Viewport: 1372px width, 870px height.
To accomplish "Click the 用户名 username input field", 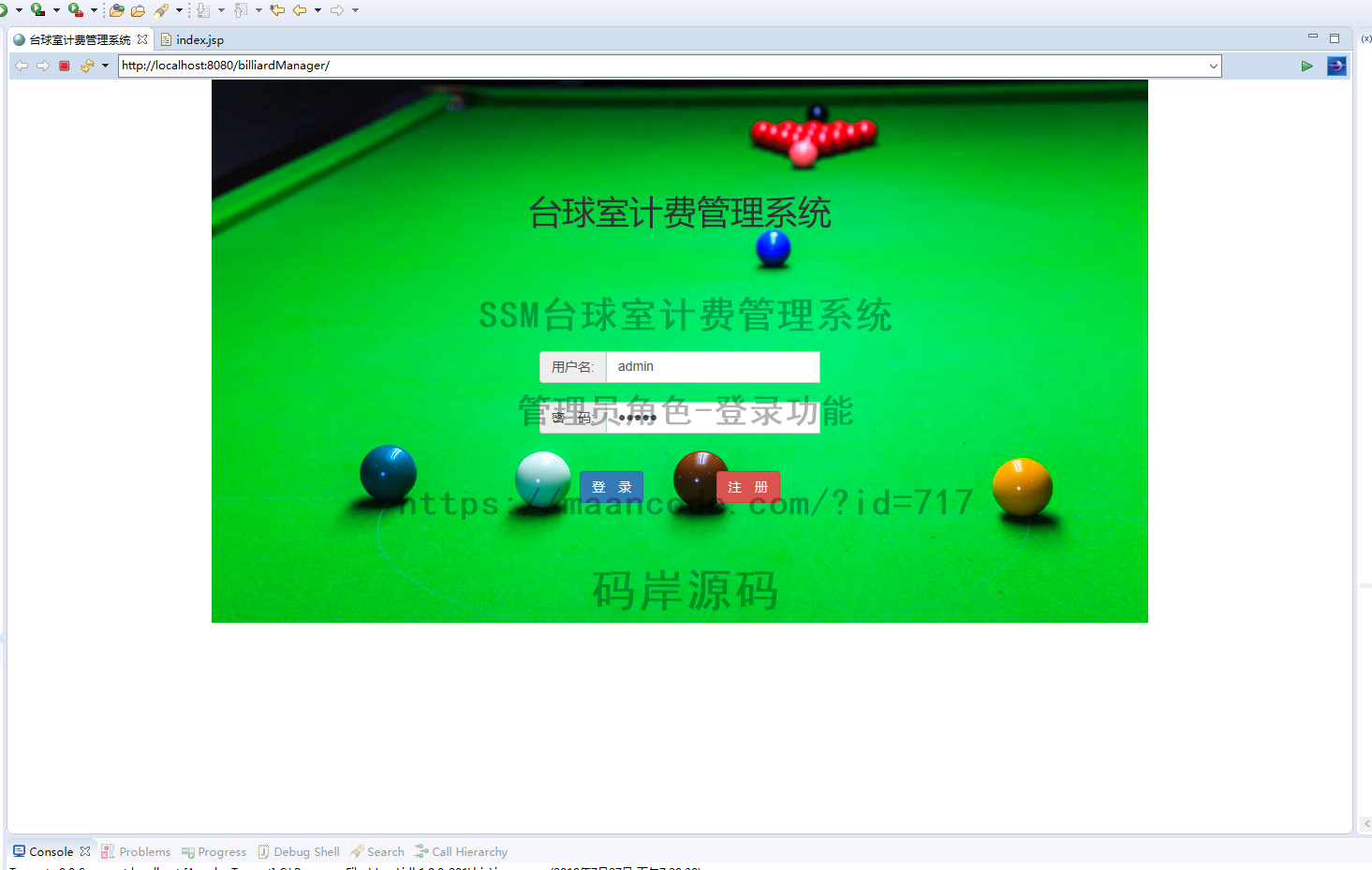I will (713, 367).
